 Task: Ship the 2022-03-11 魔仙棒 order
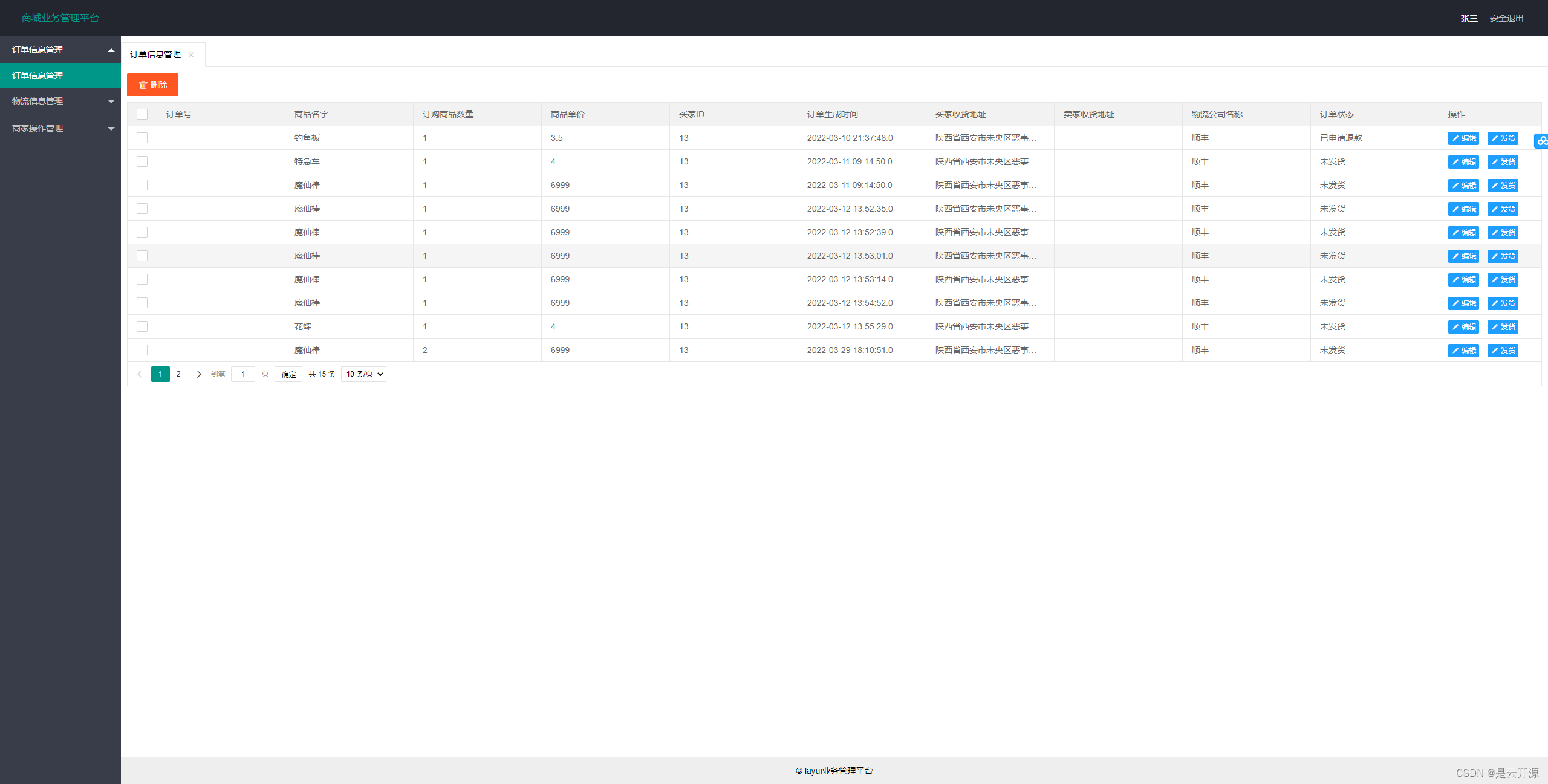click(x=1503, y=186)
